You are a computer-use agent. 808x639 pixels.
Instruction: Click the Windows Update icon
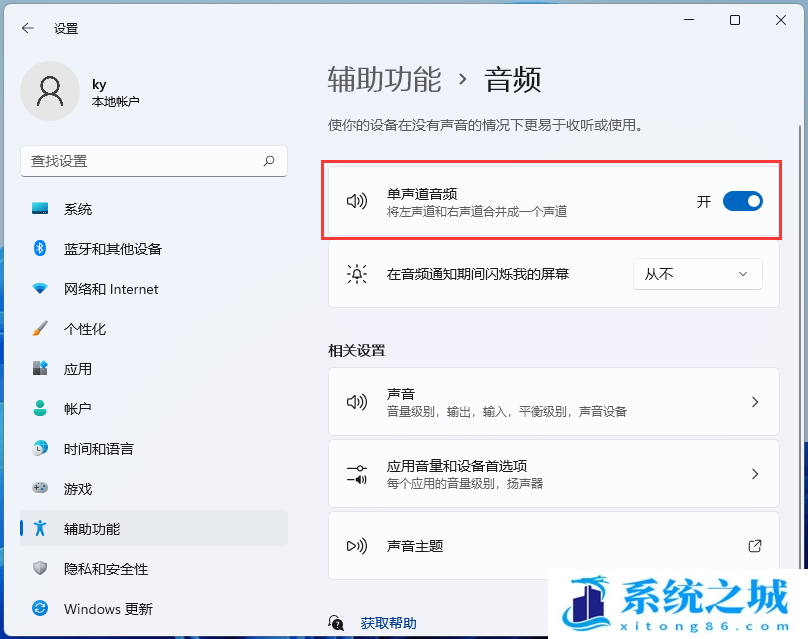(x=40, y=609)
